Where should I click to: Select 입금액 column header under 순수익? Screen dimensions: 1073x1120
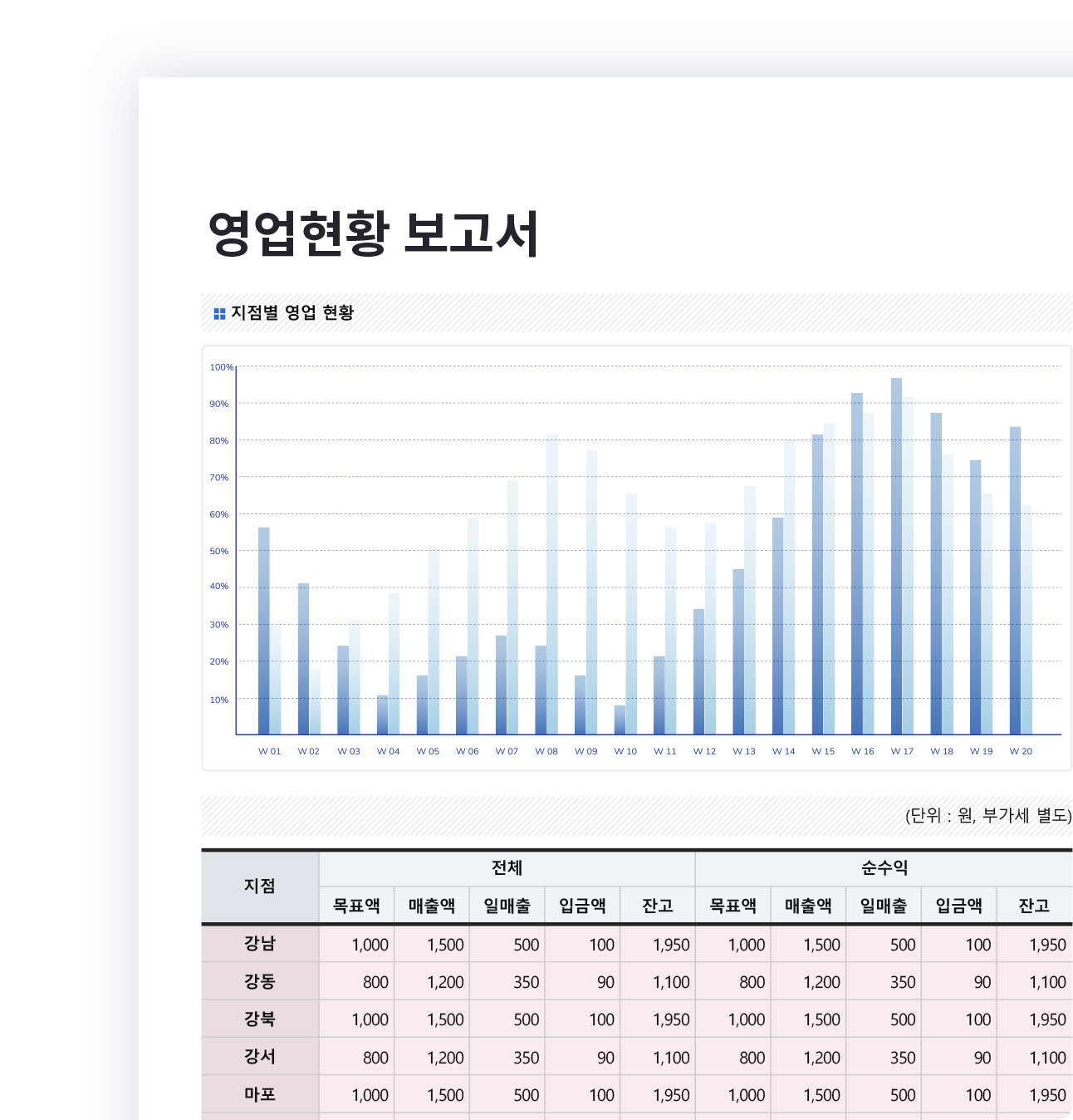click(958, 905)
